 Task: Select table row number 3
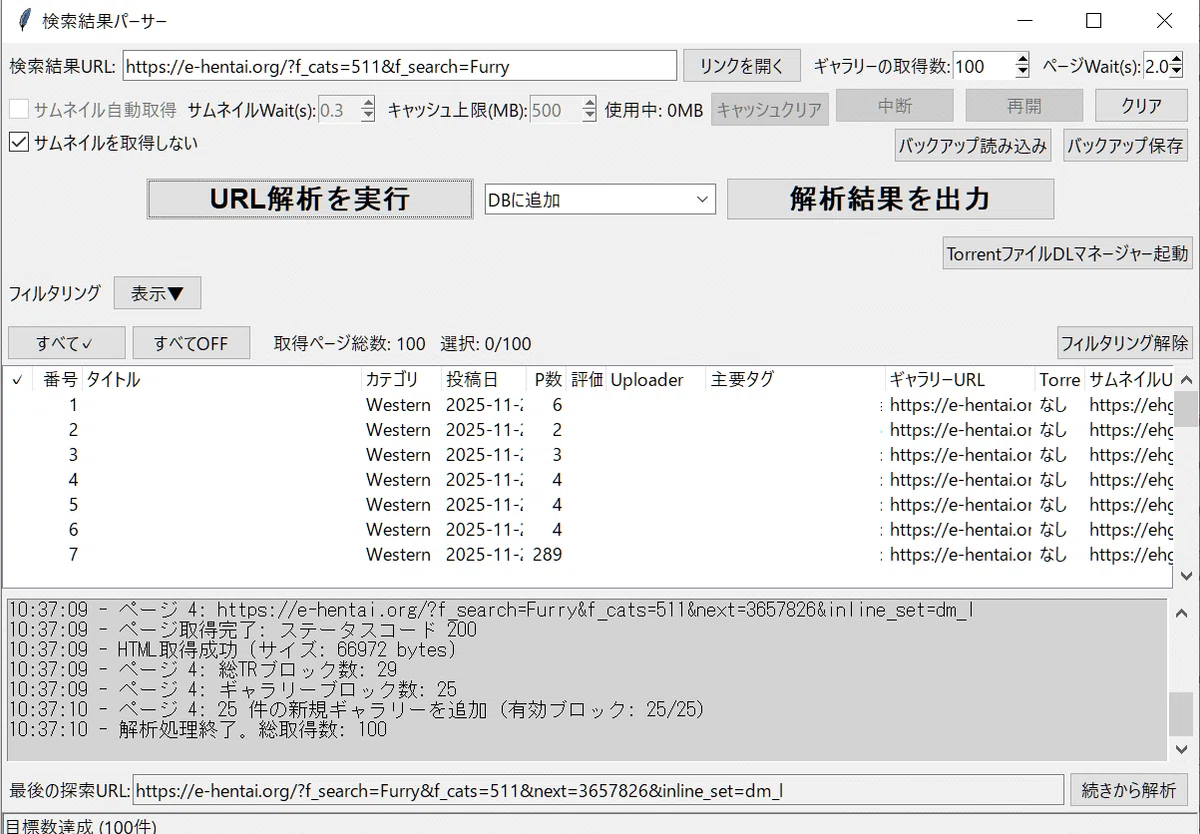[588, 455]
